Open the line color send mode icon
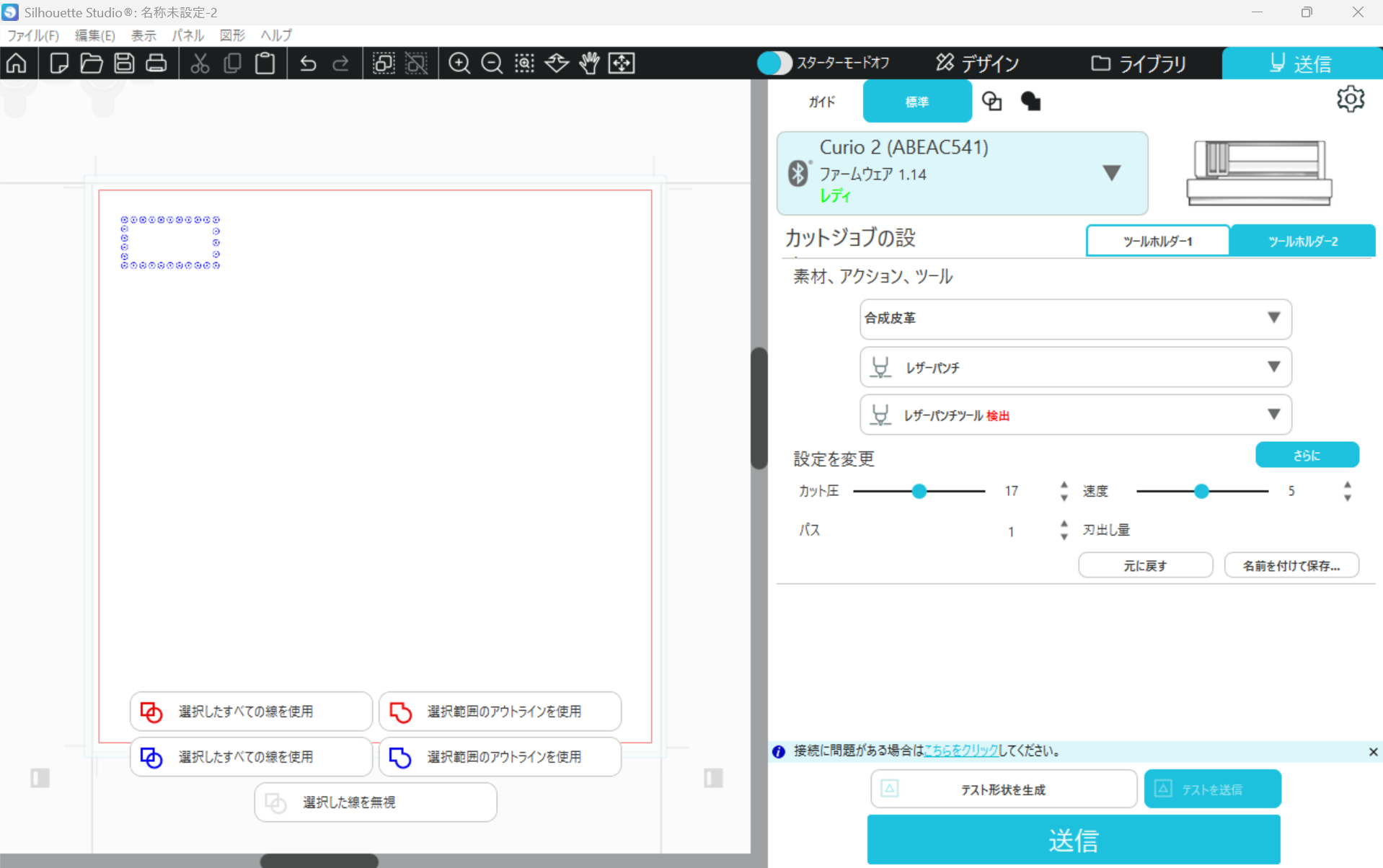 [x=992, y=102]
